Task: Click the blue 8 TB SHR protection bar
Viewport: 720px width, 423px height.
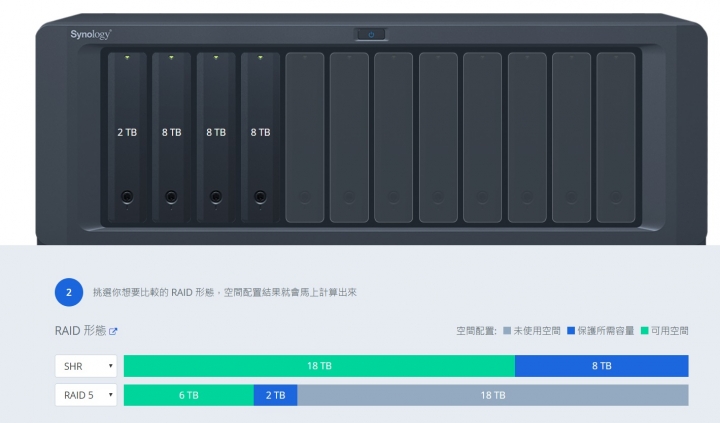Action: pyautogui.click(x=602, y=366)
